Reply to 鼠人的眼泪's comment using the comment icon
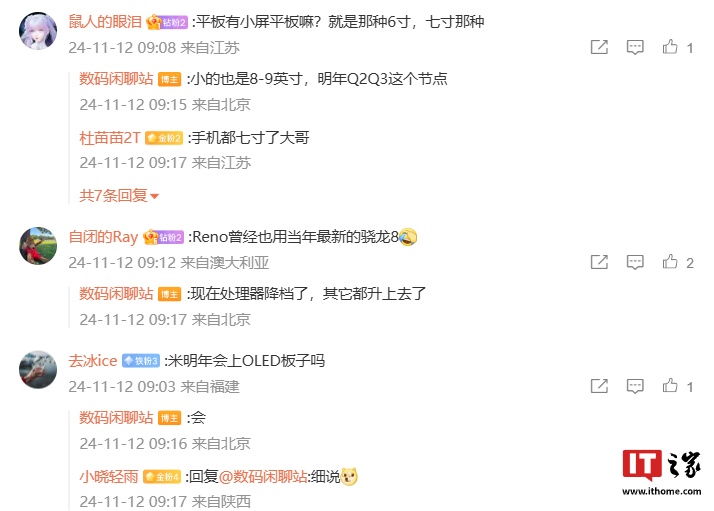714x511 pixels. coord(635,47)
